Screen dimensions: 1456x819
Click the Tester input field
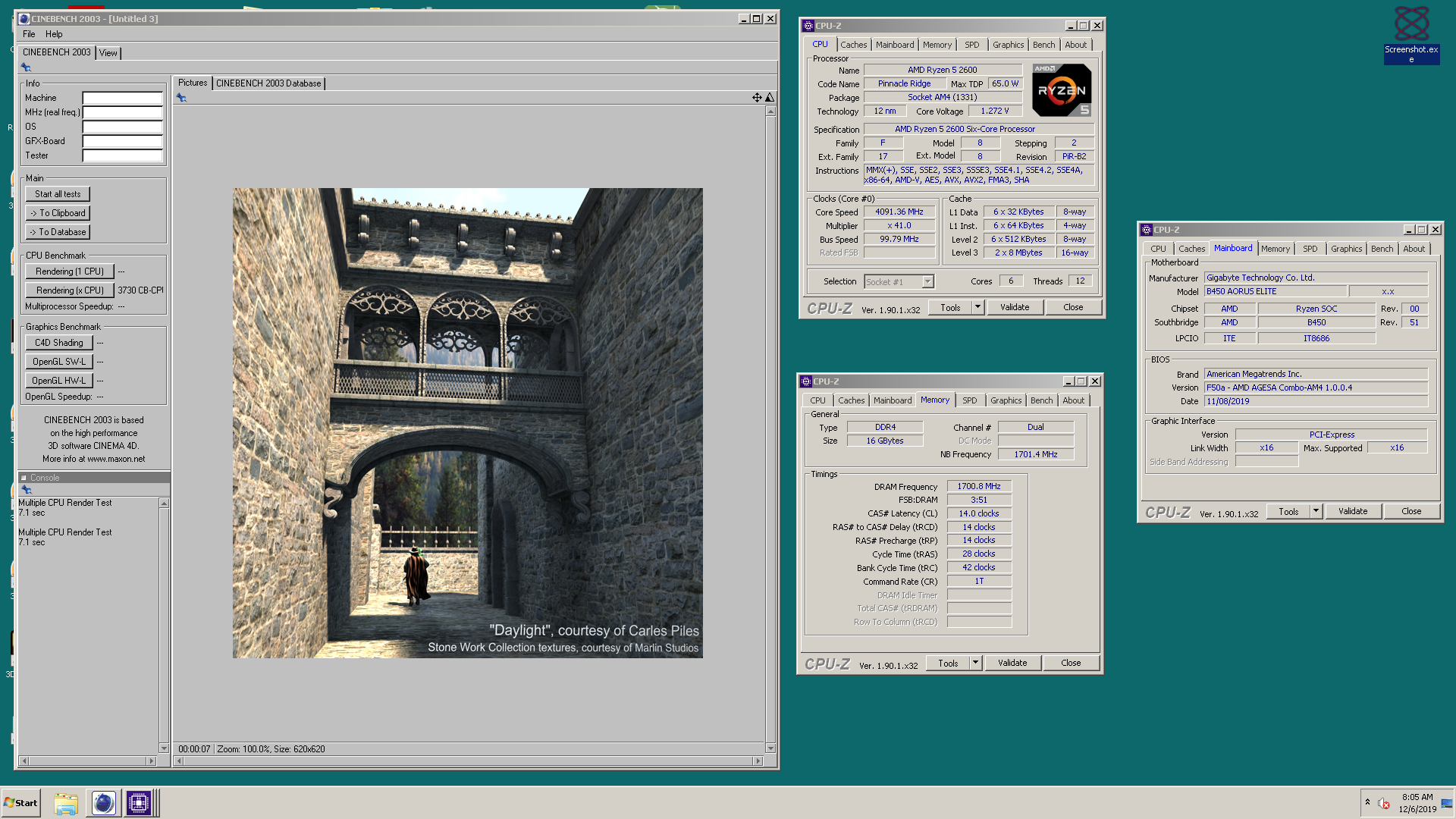point(122,155)
